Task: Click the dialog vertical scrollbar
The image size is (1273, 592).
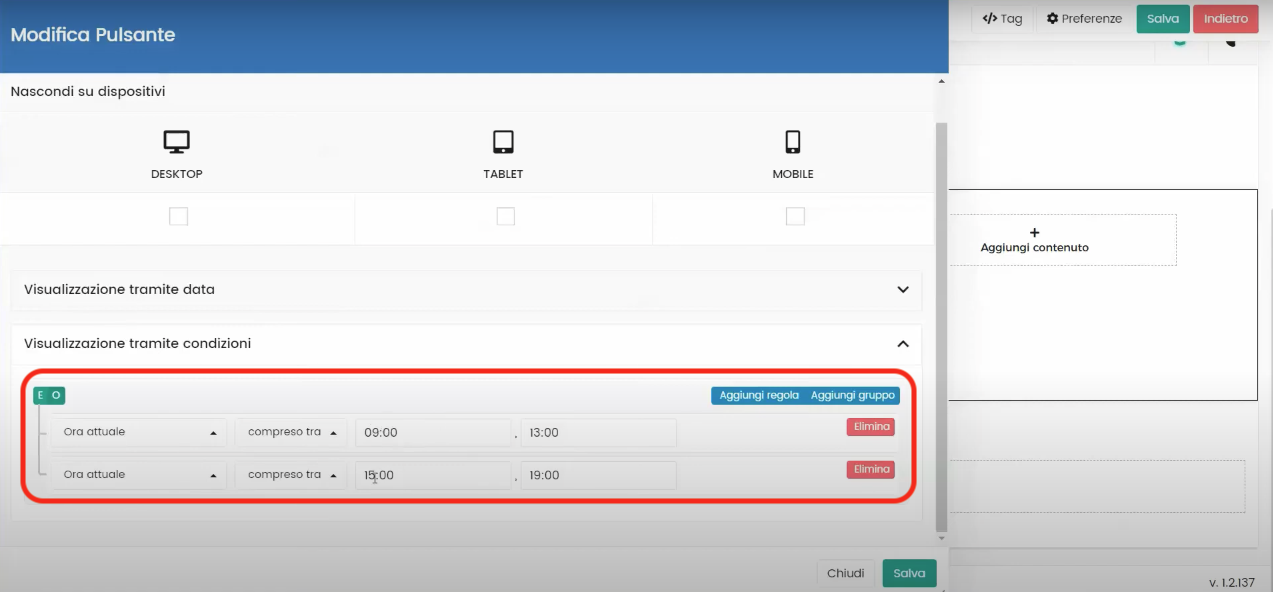Action: click(x=940, y=327)
